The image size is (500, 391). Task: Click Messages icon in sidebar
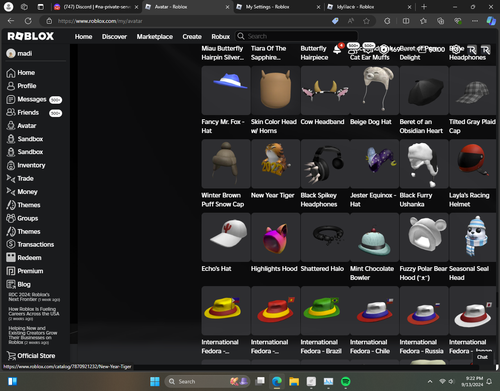[x=11, y=99]
